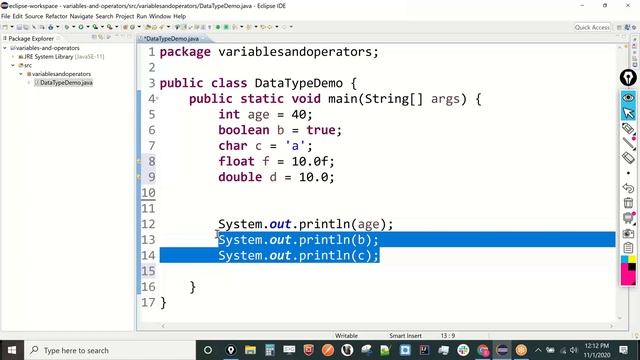Collapse the src folder node
640x360 pixels.
[13, 65]
